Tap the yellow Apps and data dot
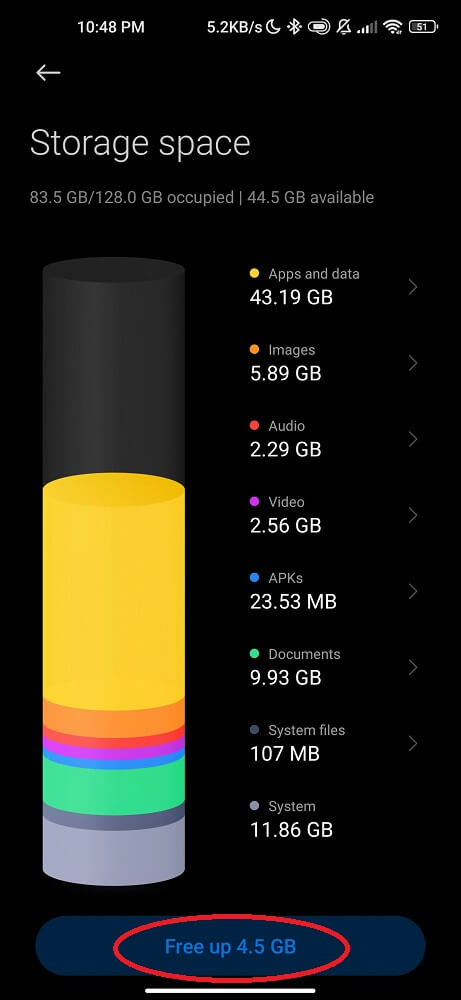Image resolution: width=461 pixels, height=1000 pixels. [254, 274]
